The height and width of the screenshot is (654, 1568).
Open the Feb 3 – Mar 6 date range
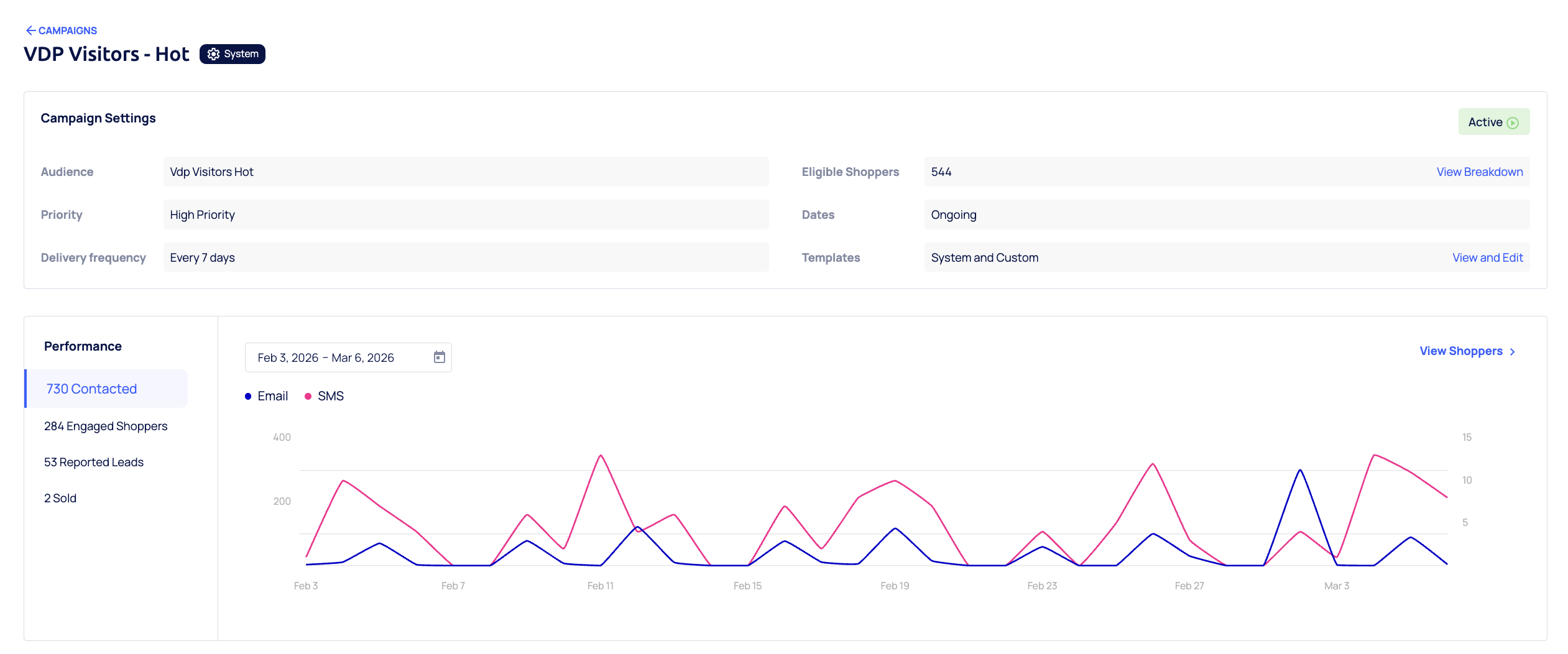[x=326, y=357]
